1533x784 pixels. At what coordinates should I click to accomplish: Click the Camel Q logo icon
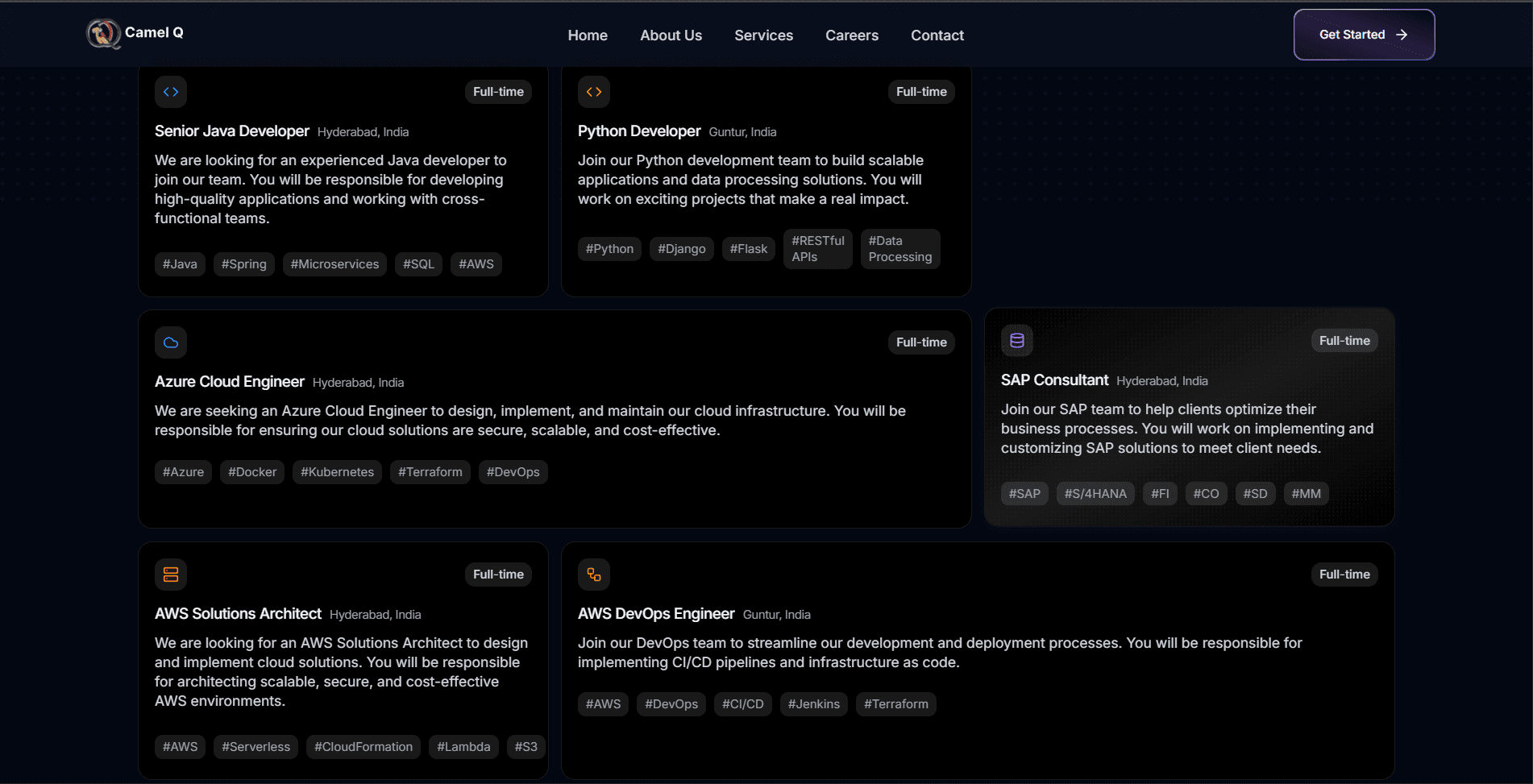(x=103, y=34)
